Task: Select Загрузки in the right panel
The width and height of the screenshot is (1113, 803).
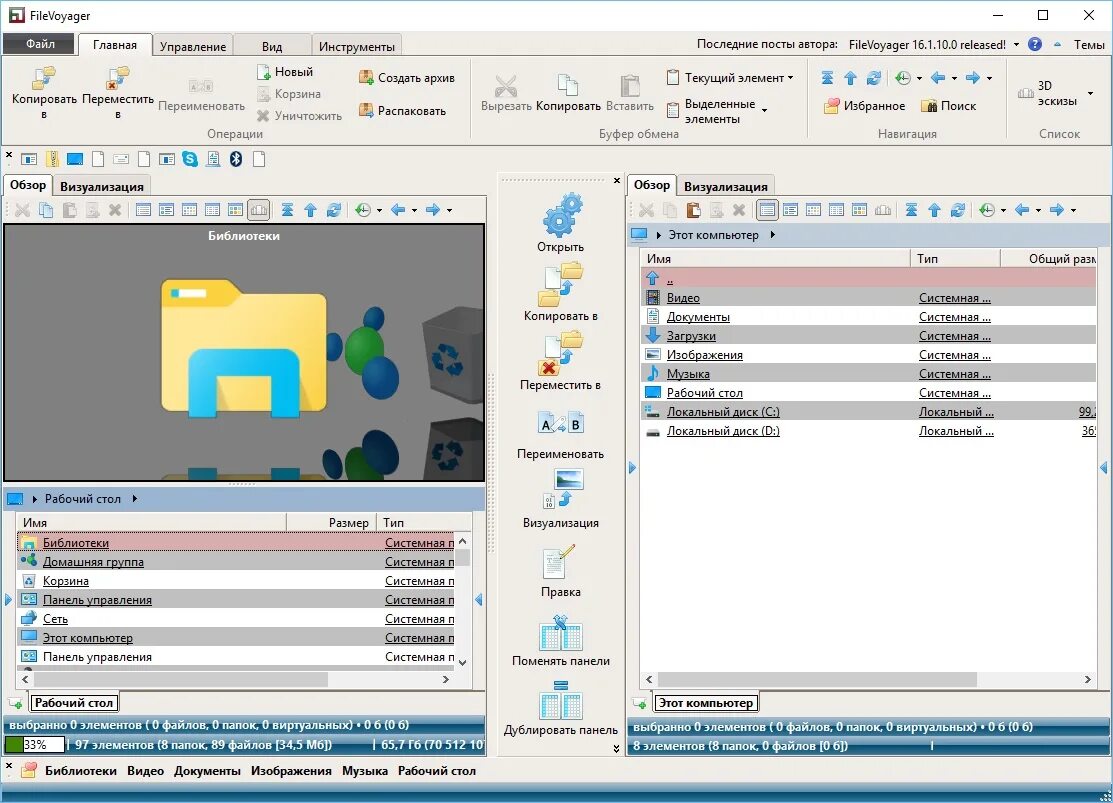Action: click(868, 336)
